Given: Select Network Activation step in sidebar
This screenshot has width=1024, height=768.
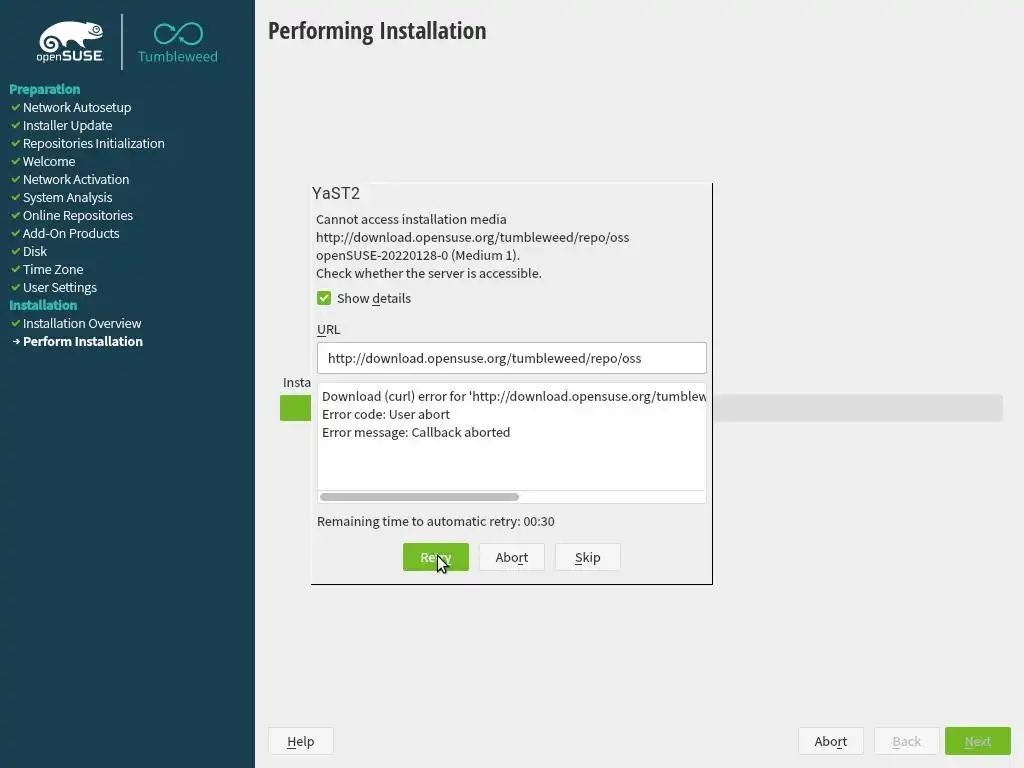Looking at the screenshot, I should pos(76,179).
